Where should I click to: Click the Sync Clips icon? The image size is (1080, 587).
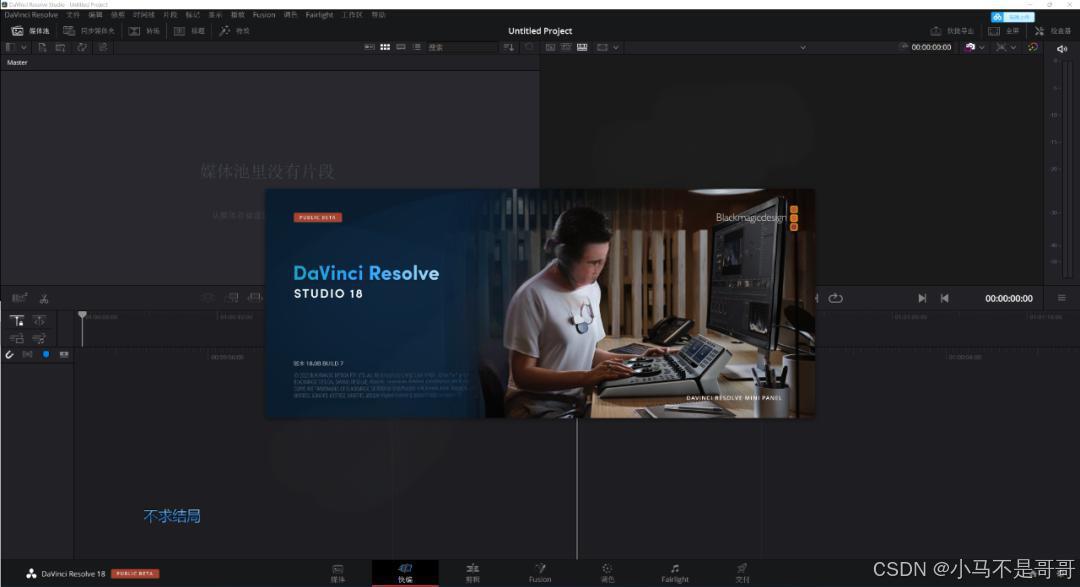(82, 48)
